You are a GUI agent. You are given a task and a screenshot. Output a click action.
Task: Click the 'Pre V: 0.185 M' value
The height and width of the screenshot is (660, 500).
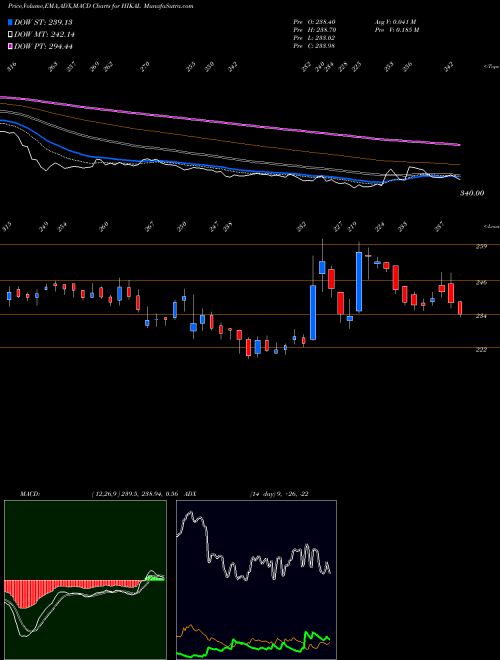(396, 30)
